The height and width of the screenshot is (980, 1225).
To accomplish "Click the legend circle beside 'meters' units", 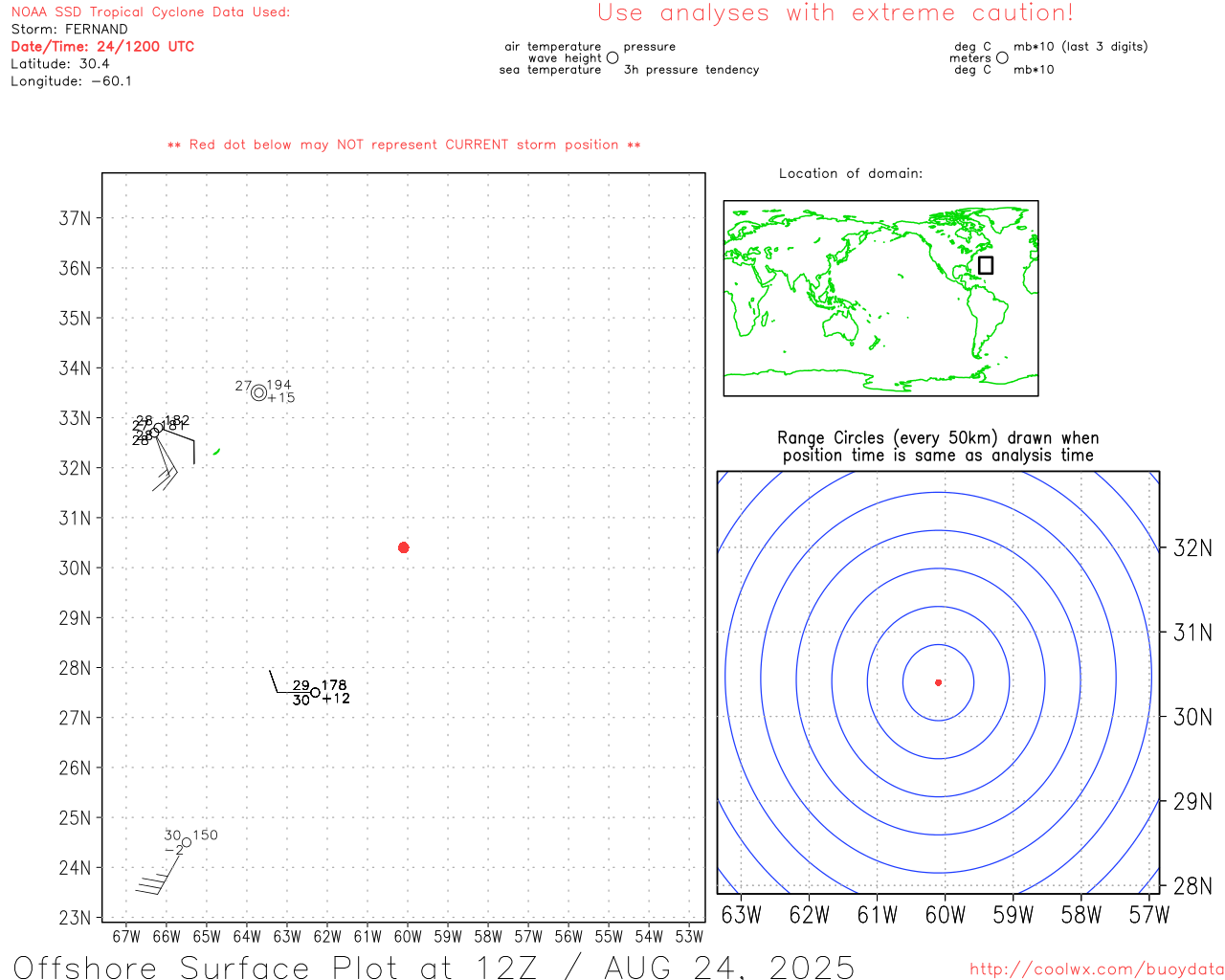I will coord(1002,57).
